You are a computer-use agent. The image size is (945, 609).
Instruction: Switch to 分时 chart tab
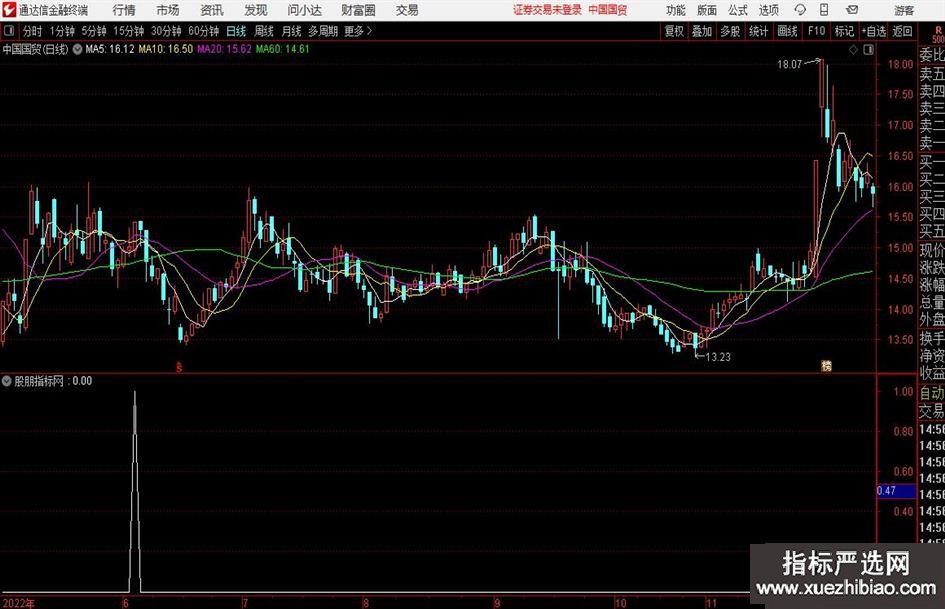pos(32,31)
